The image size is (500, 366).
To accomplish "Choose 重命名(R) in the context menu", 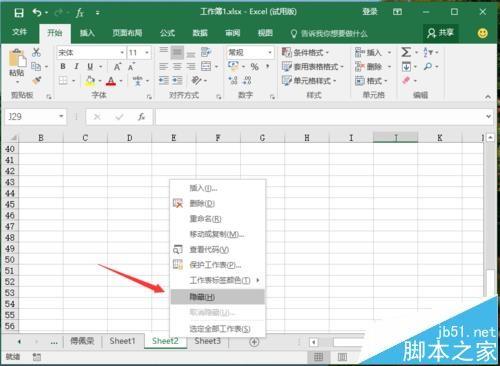I will pos(218,219).
